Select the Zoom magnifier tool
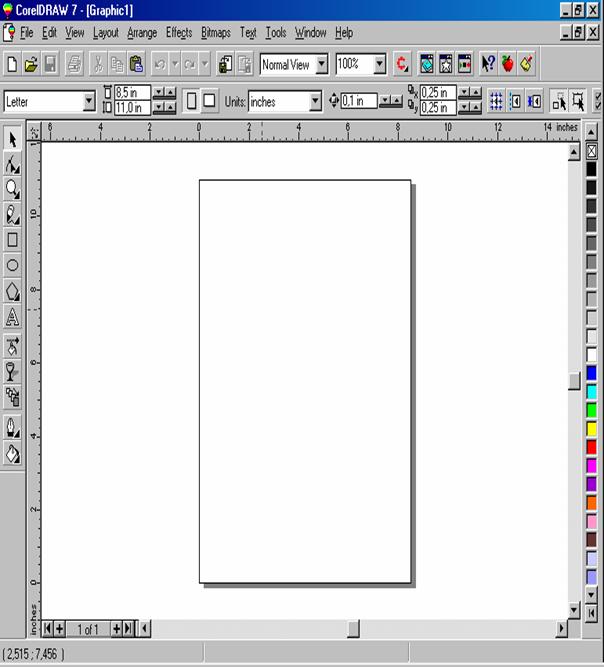 [13, 189]
